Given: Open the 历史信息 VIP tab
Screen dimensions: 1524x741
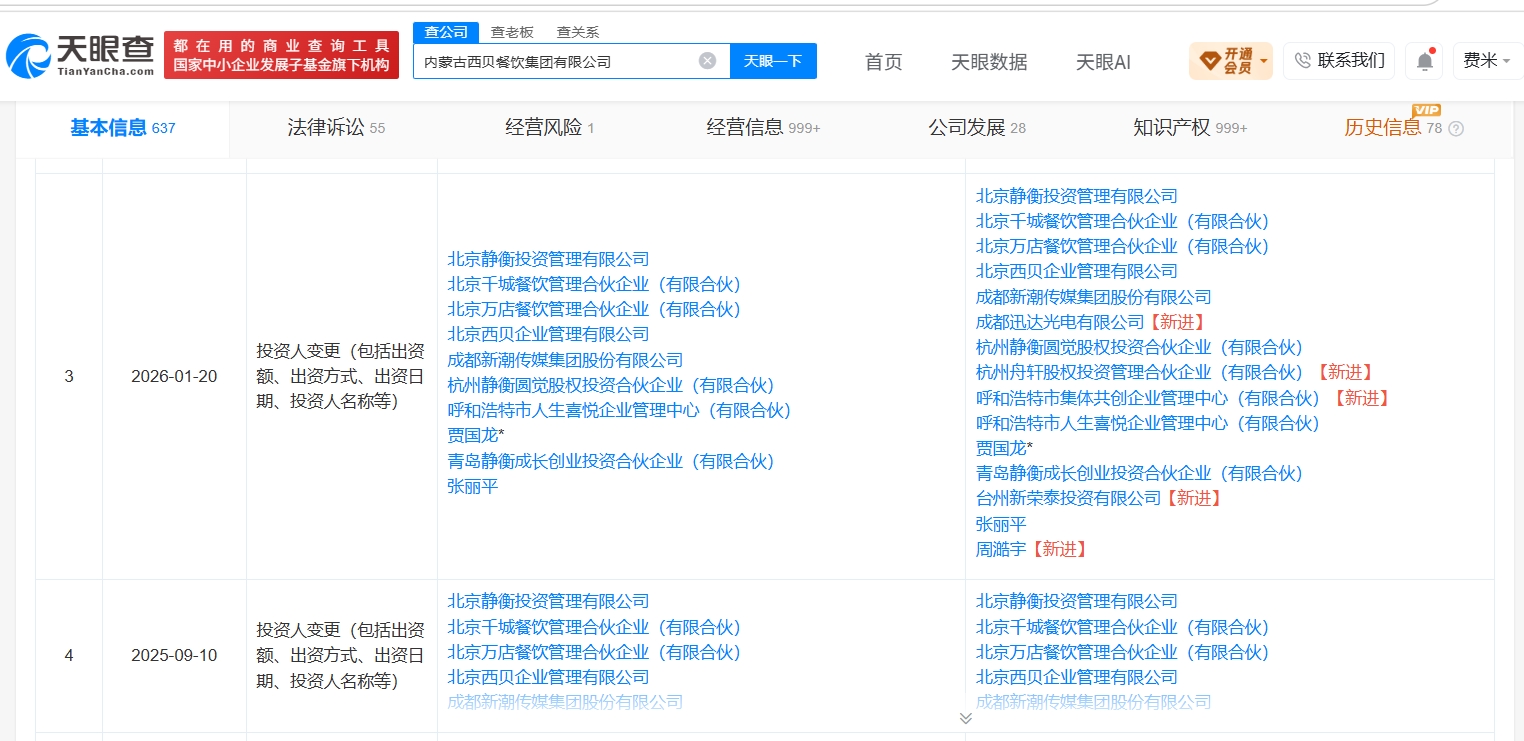Looking at the screenshot, I should (x=1393, y=127).
